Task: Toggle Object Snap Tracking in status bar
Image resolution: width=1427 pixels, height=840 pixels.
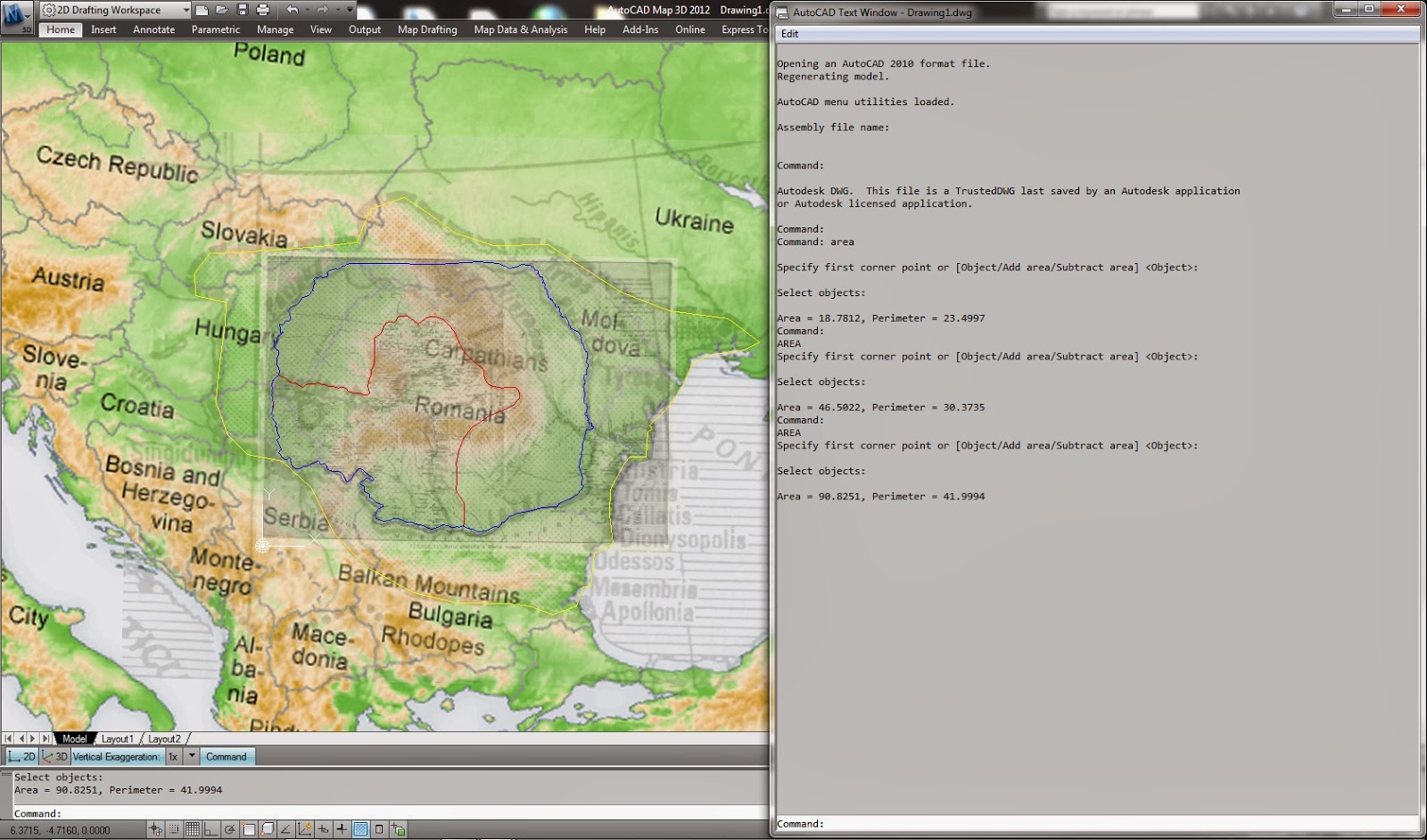Action: point(286,829)
